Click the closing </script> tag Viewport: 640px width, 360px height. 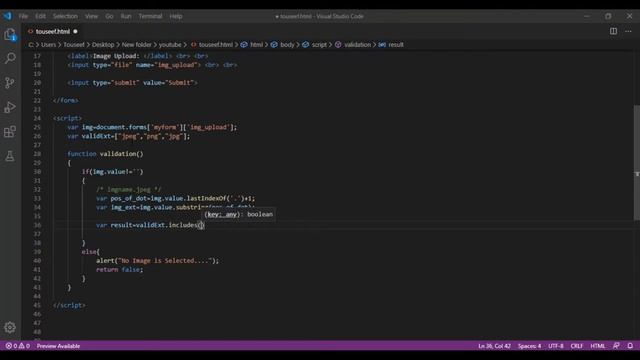tap(69, 305)
